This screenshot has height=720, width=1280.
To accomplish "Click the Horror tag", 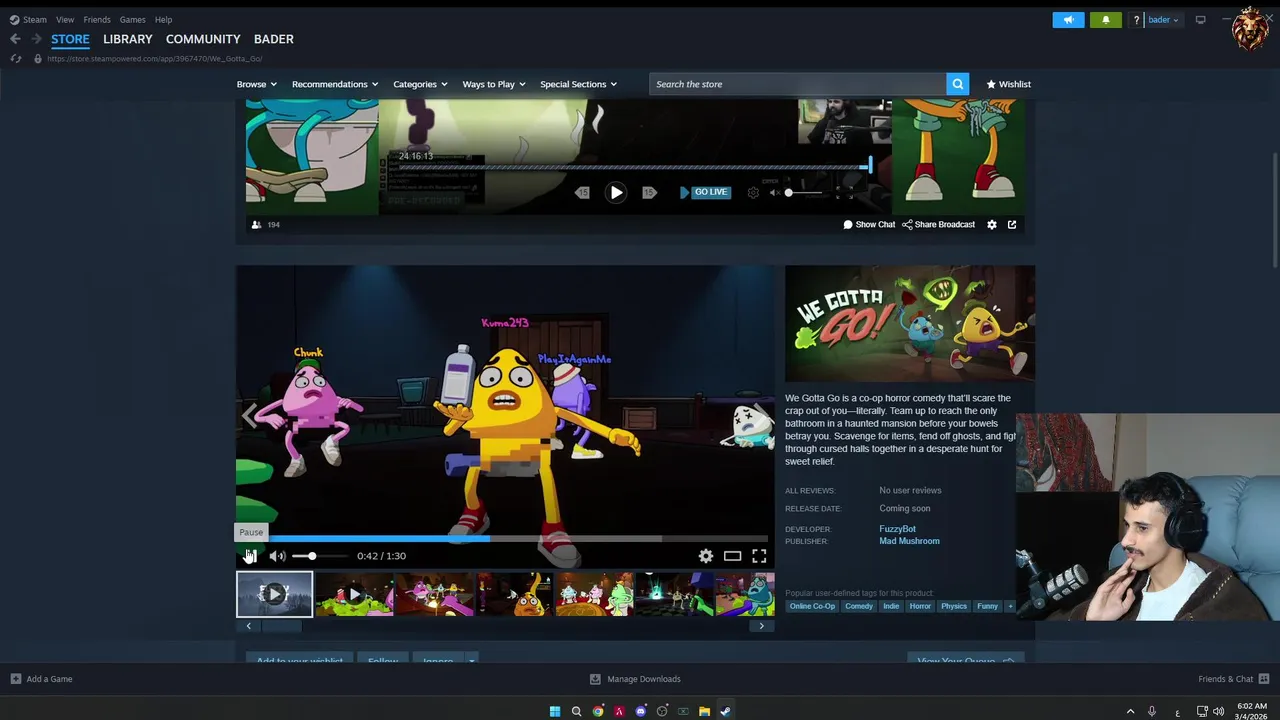I will coord(920,606).
